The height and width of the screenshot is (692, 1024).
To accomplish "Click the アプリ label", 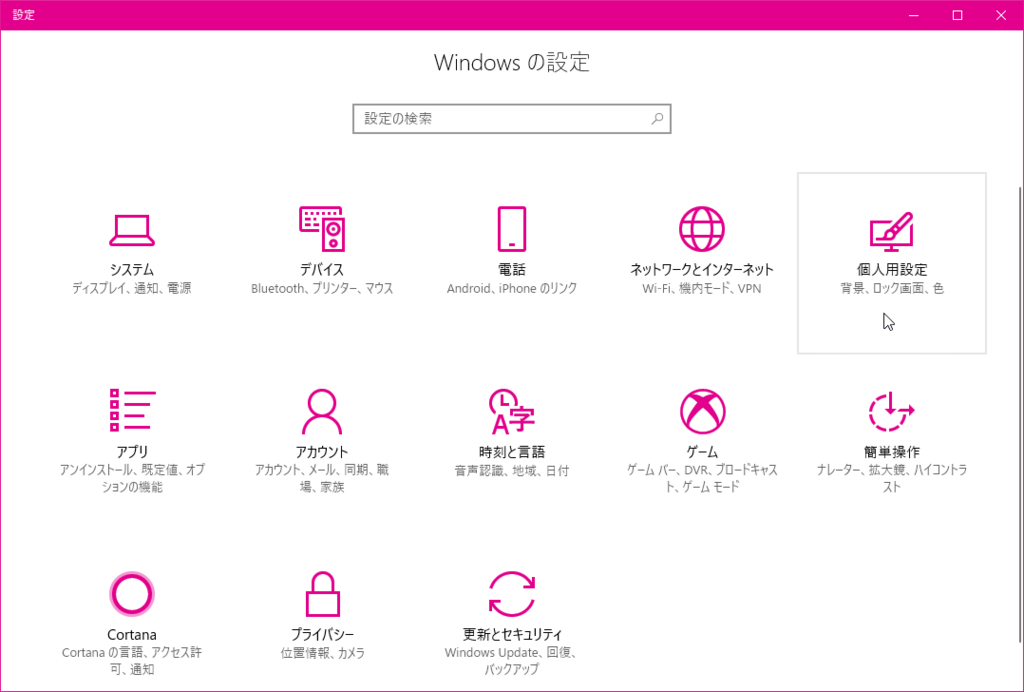I will pyautogui.click(x=133, y=452).
